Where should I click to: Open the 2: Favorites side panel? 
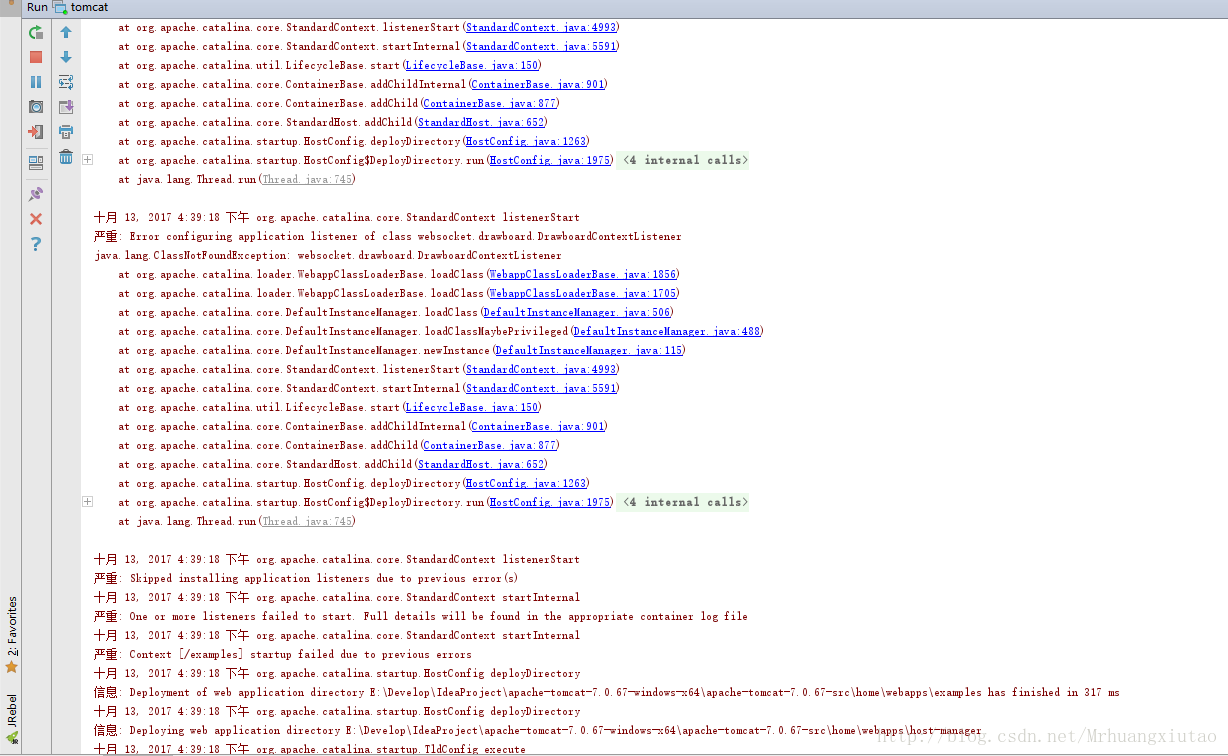(12, 634)
